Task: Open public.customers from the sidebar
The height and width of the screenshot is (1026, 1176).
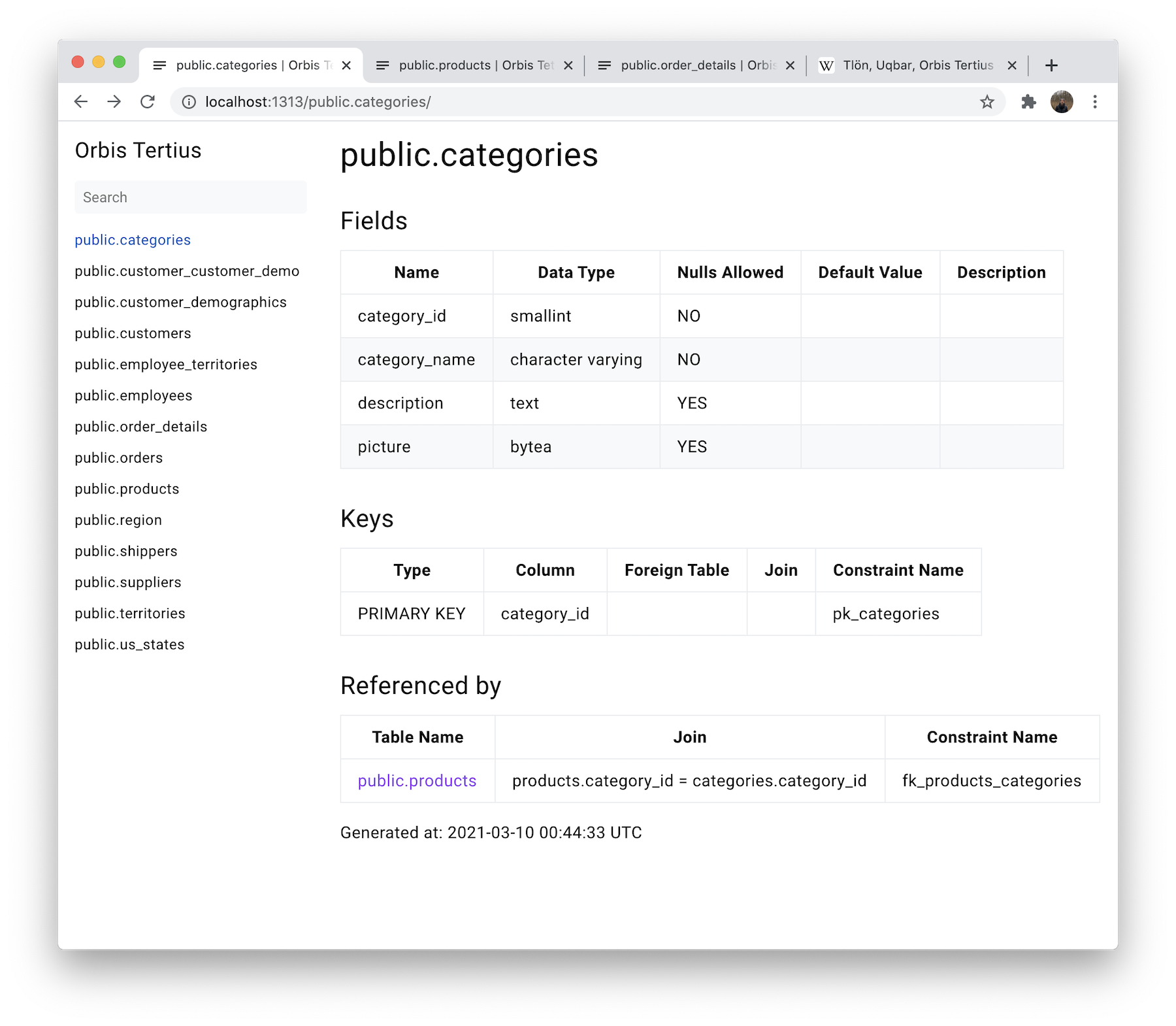Action: (133, 333)
